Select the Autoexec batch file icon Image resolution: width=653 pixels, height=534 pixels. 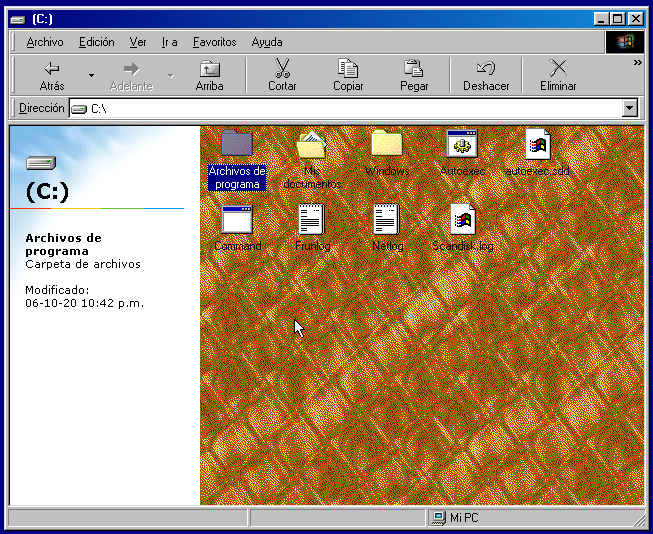[462, 144]
